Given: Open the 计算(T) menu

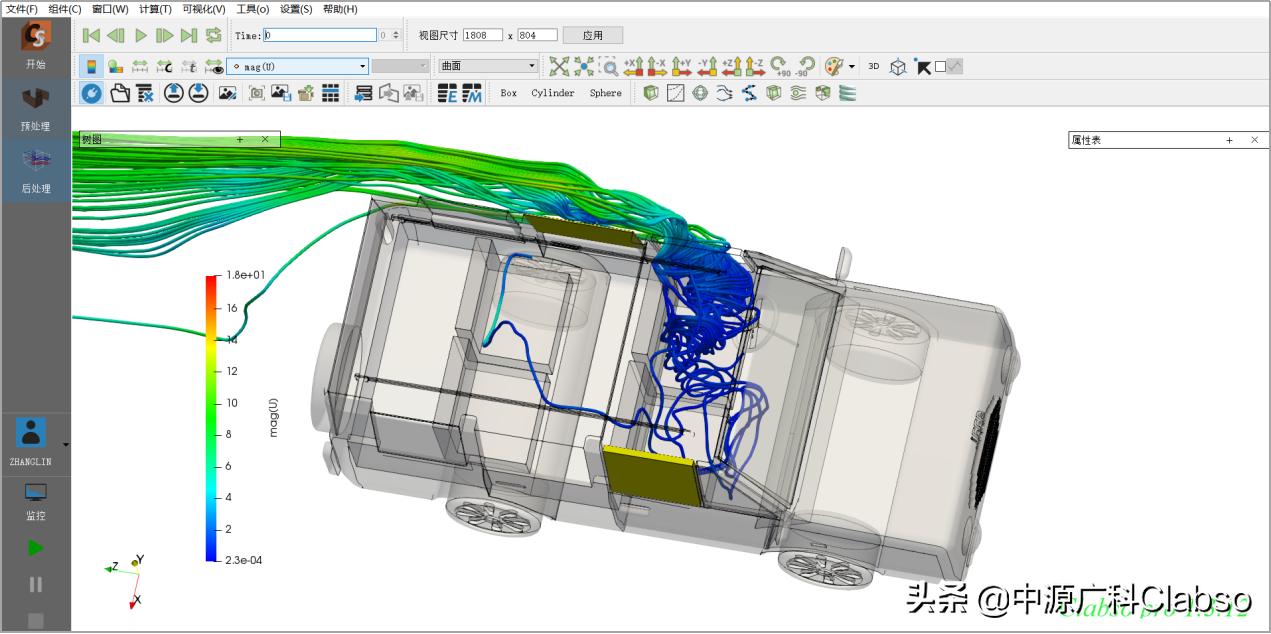Looking at the screenshot, I should coord(155,9).
